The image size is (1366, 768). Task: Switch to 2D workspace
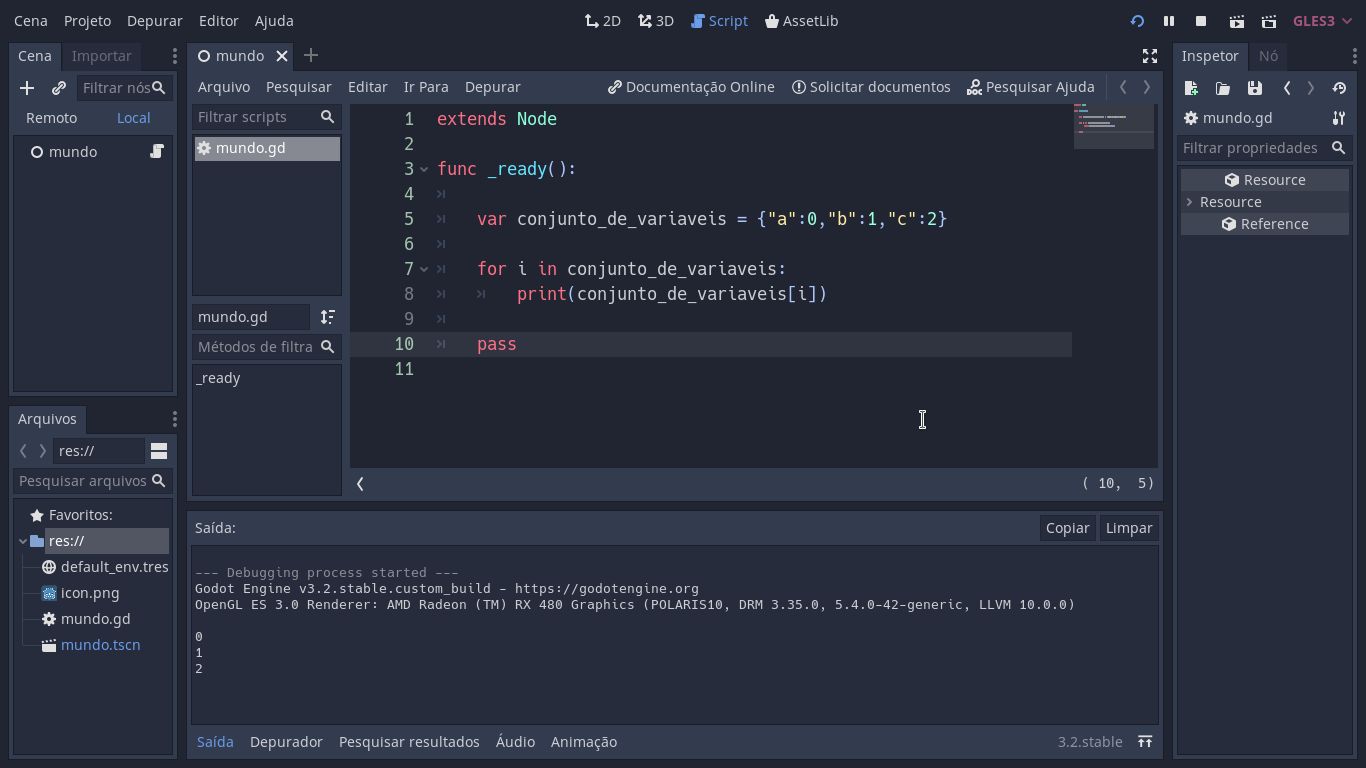(x=603, y=21)
